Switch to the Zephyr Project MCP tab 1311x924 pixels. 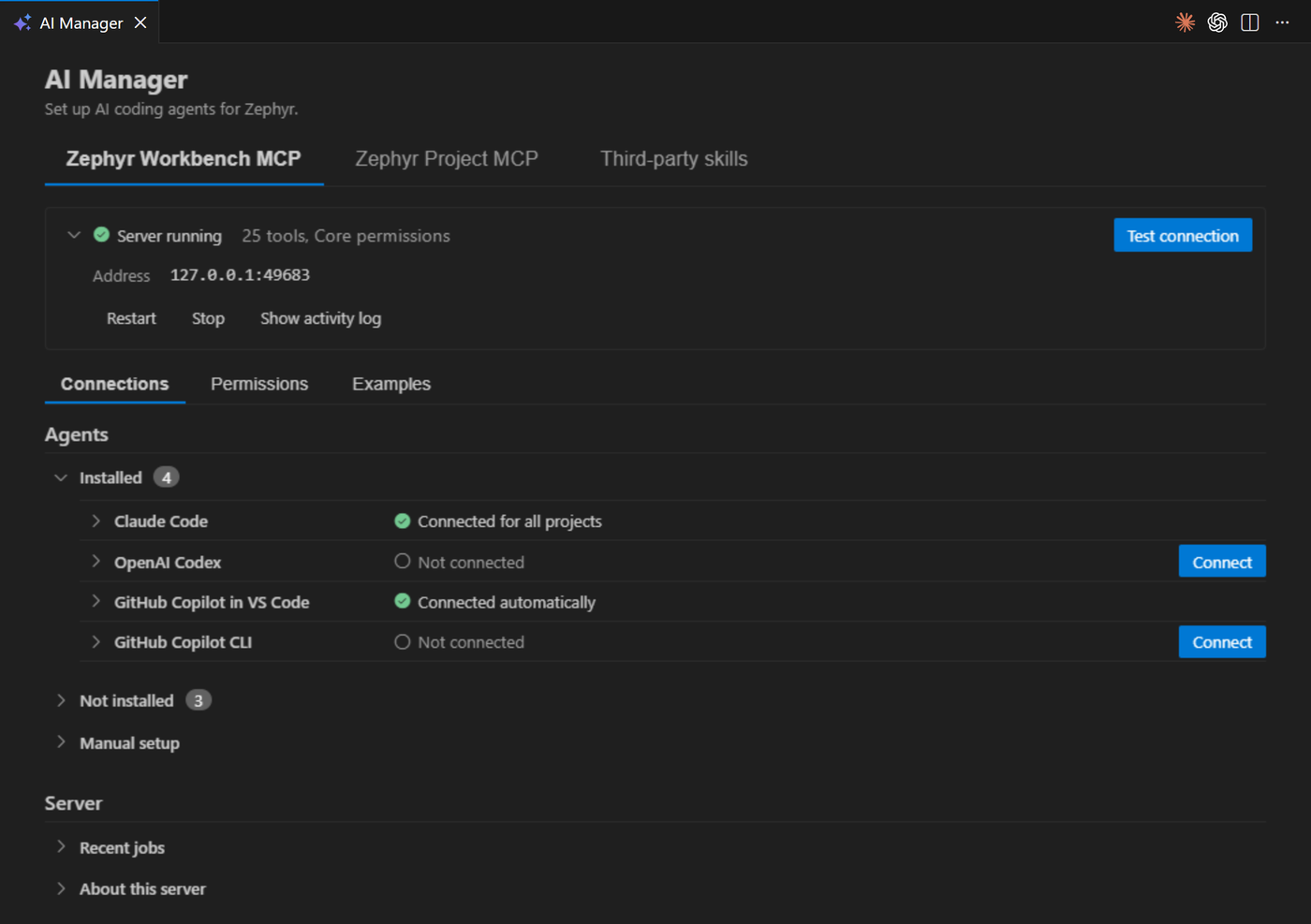(x=447, y=159)
